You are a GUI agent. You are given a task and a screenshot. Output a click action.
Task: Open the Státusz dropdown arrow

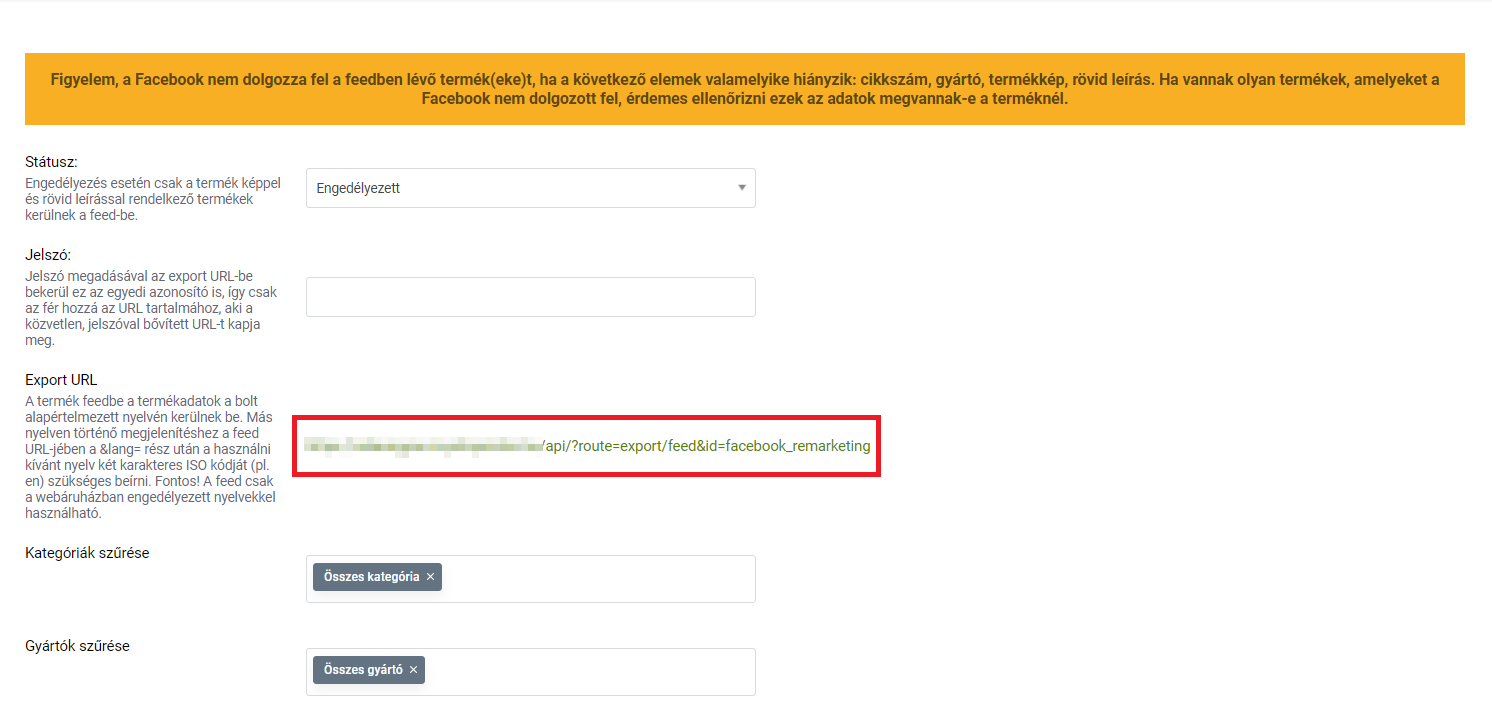tap(741, 187)
